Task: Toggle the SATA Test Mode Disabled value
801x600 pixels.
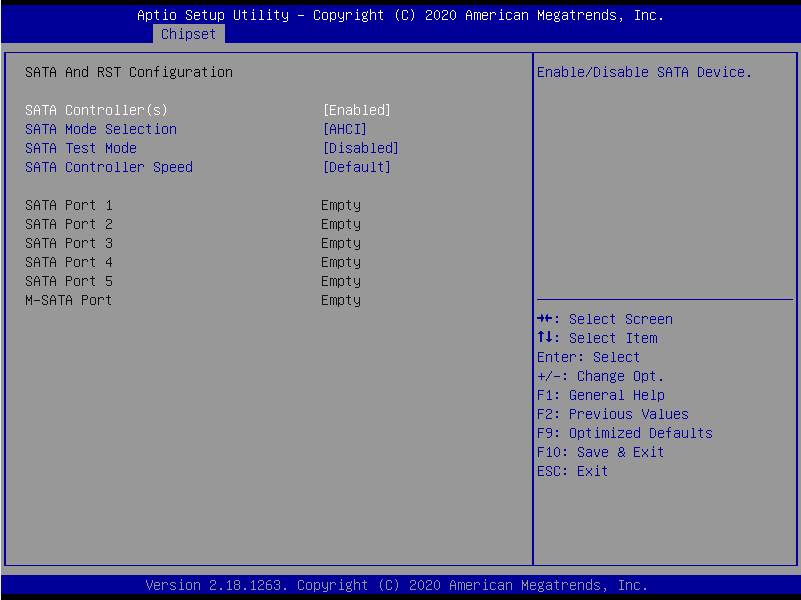Action: pos(360,148)
